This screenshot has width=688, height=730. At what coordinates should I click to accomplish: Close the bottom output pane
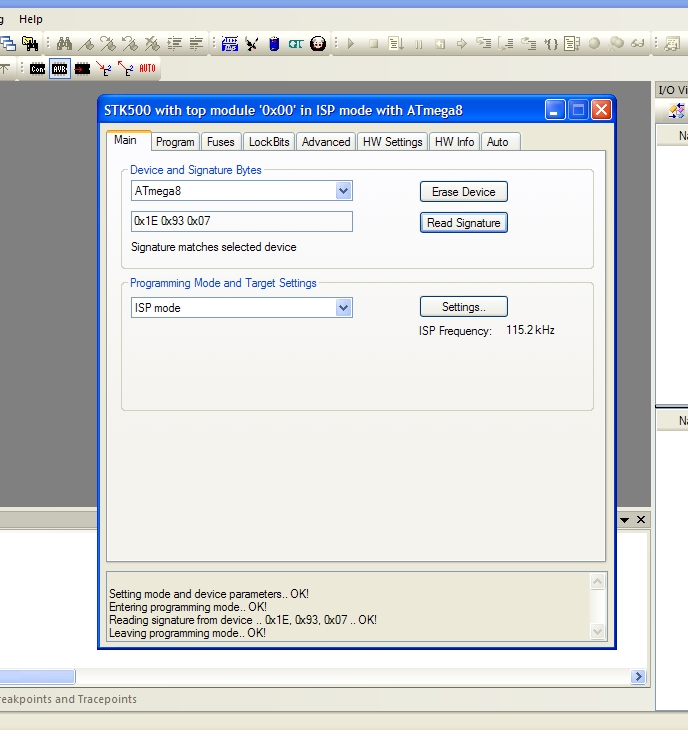(x=641, y=520)
